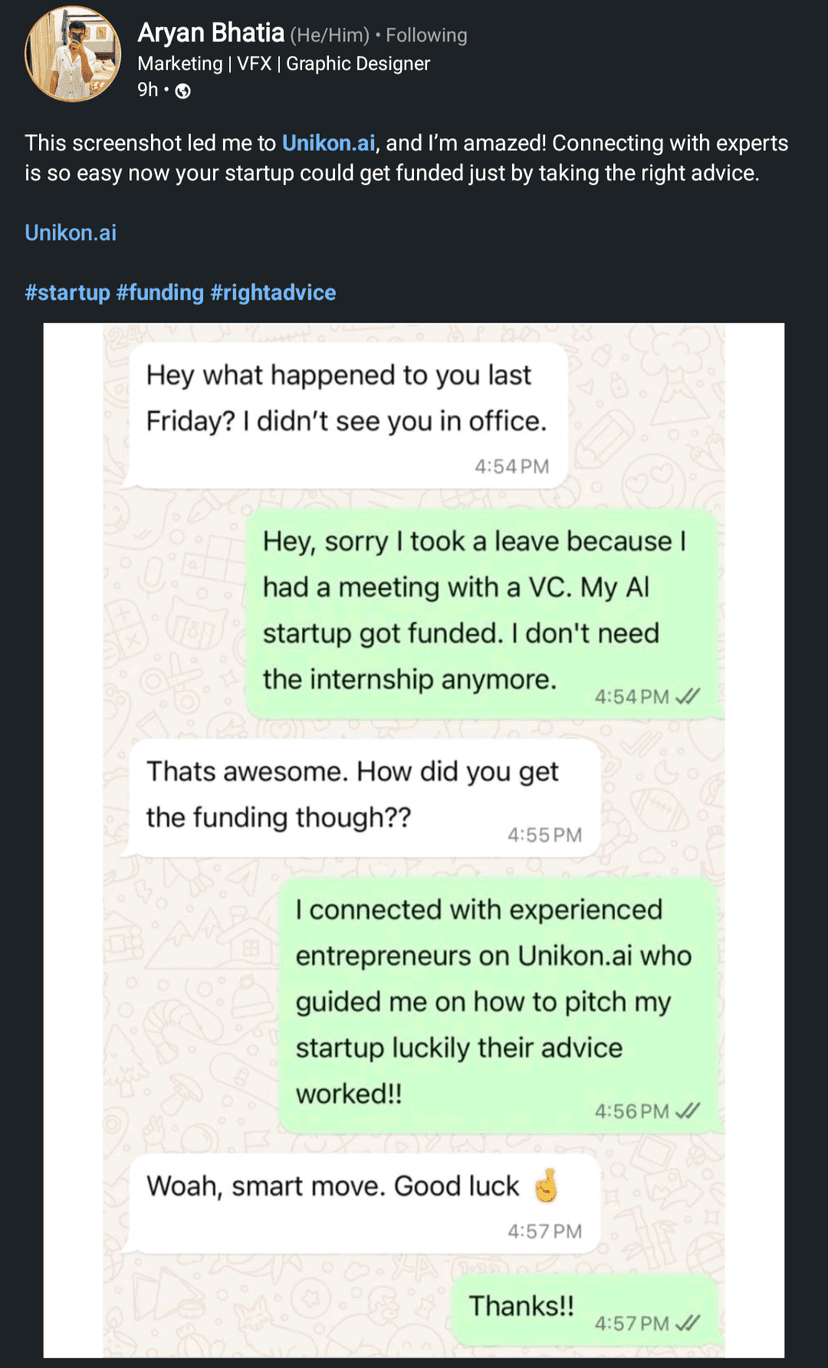Screen dimensions: 828x1368
Task: Open the #funding hashtag
Action: pos(160,292)
